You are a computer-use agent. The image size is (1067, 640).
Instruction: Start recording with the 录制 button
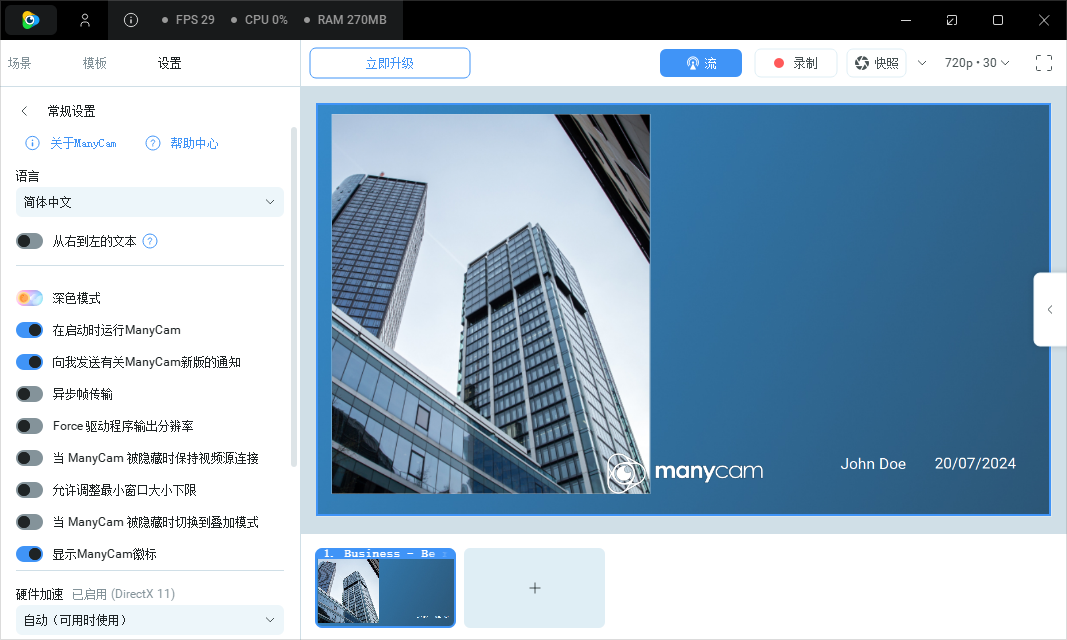pos(795,63)
